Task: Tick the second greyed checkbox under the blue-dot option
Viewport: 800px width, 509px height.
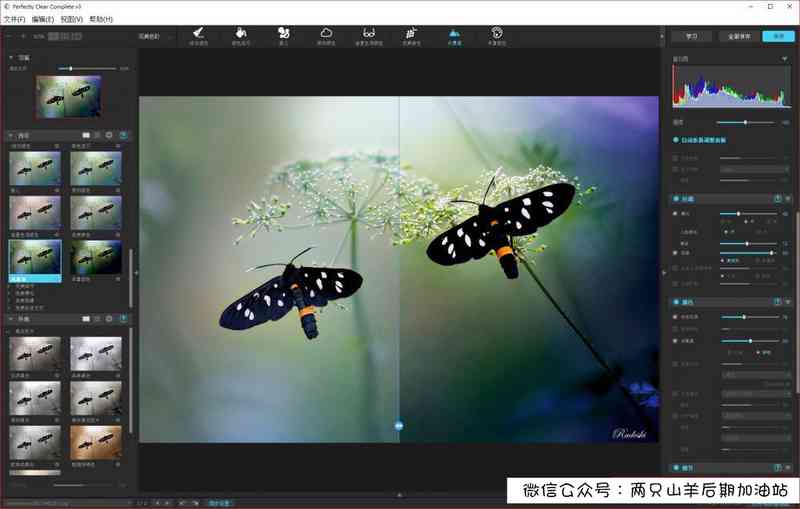Action: (x=676, y=169)
